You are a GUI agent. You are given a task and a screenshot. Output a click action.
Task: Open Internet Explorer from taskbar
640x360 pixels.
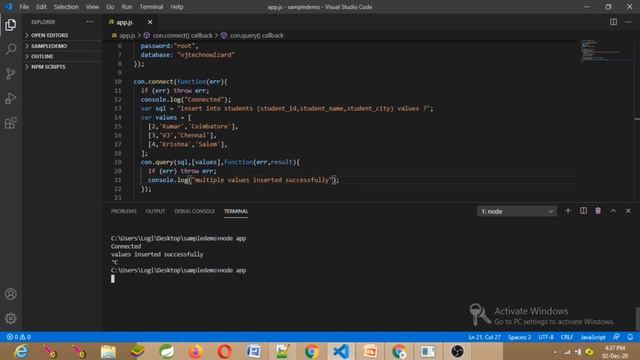tap(21, 351)
